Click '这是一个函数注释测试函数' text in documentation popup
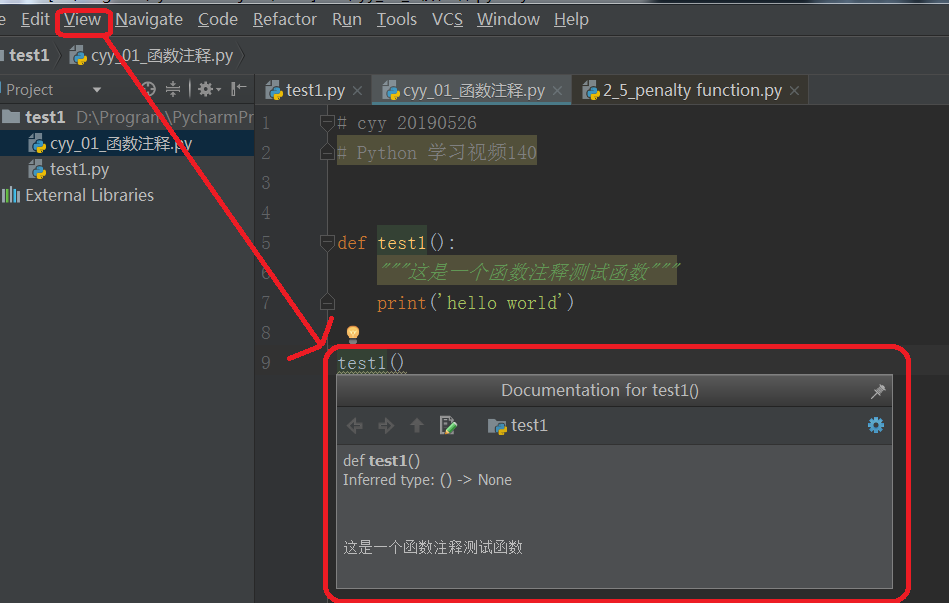The height and width of the screenshot is (603, 949). pos(433,547)
